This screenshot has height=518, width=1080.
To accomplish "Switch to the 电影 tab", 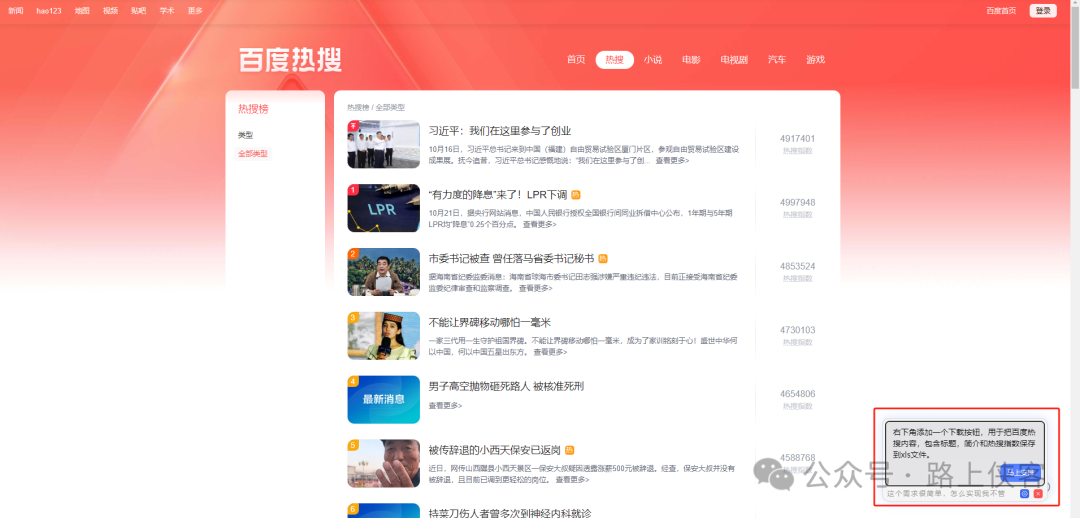I will pyautogui.click(x=692, y=60).
